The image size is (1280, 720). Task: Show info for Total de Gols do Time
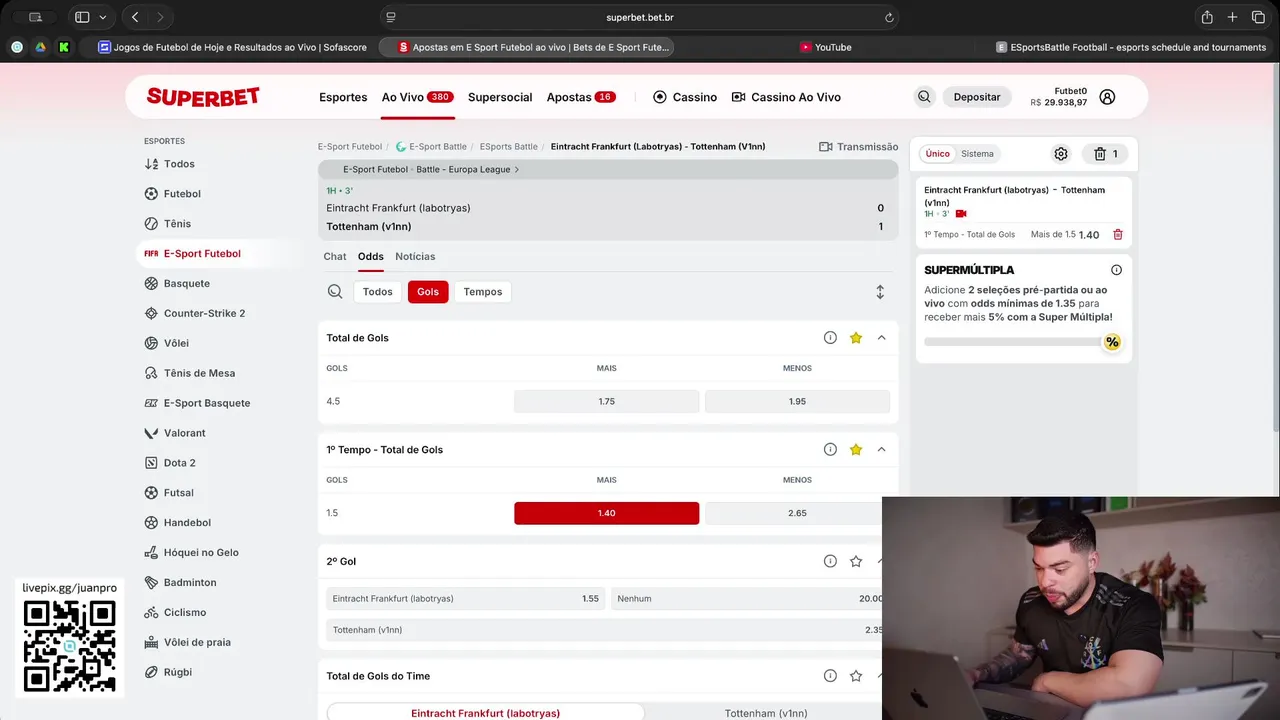(x=830, y=676)
